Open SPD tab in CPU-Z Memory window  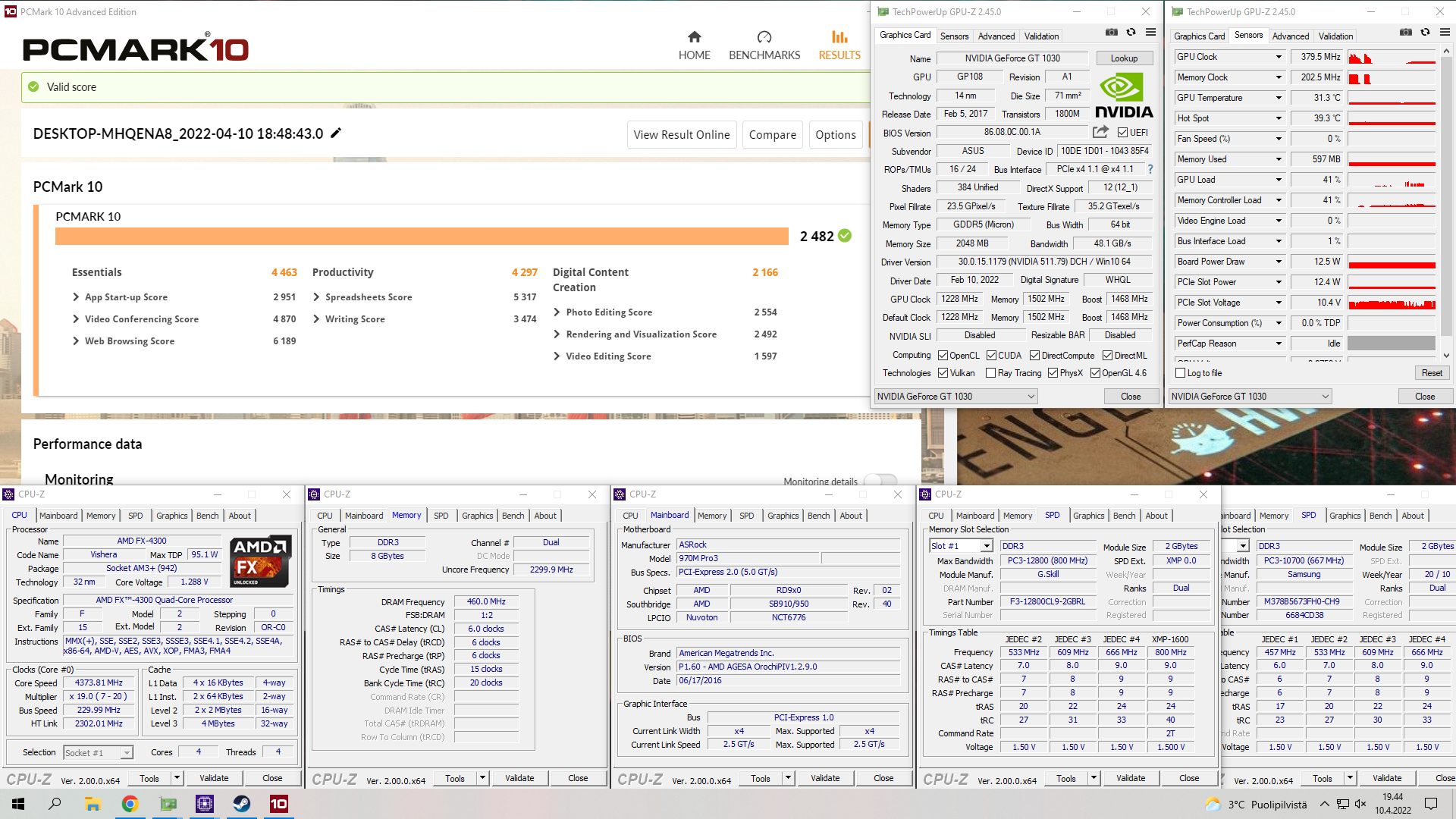pyautogui.click(x=441, y=516)
